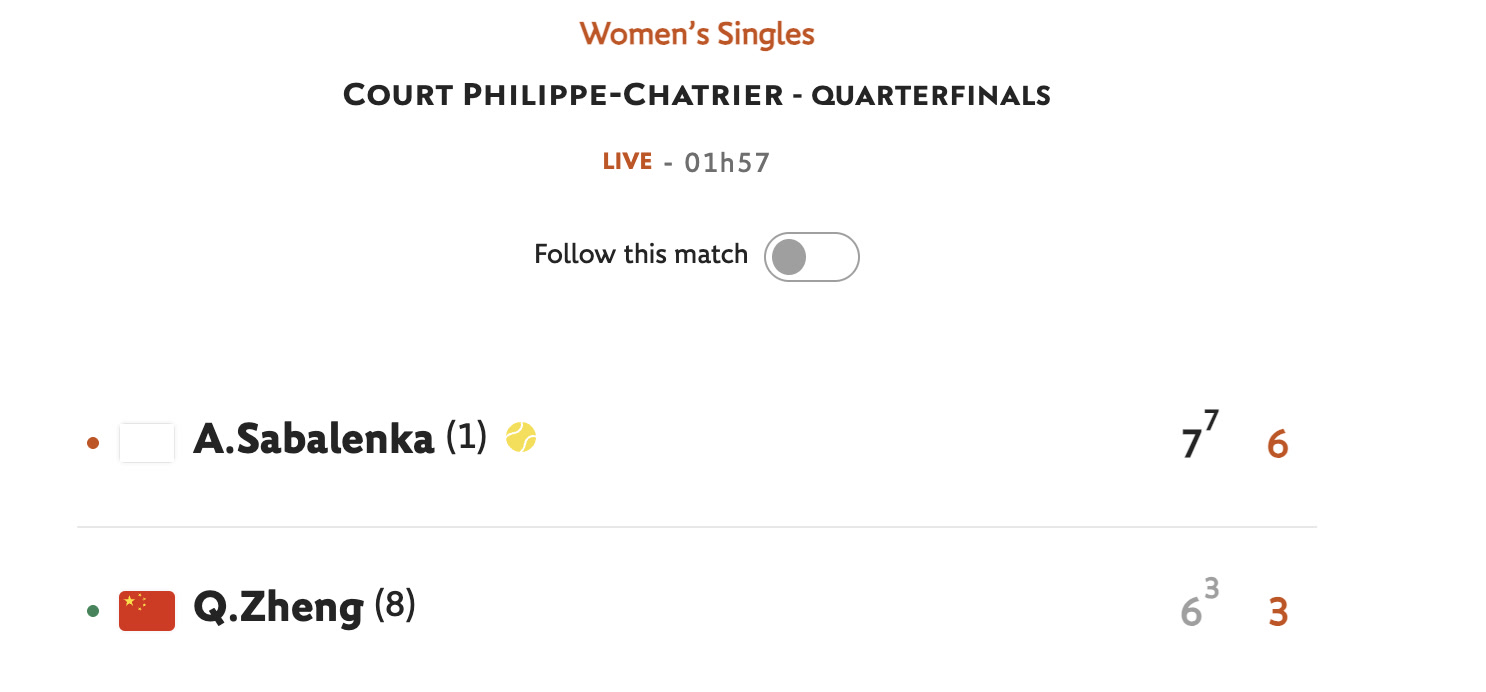The width and height of the screenshot is (1486, 692).
Task: Open A.Sabalenka player name
Action: coord(314,439)
